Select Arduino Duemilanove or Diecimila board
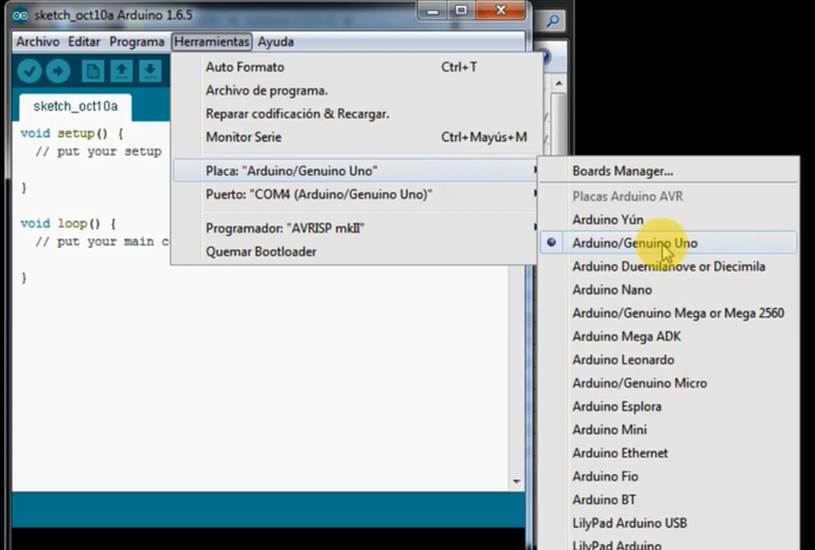 668,267
